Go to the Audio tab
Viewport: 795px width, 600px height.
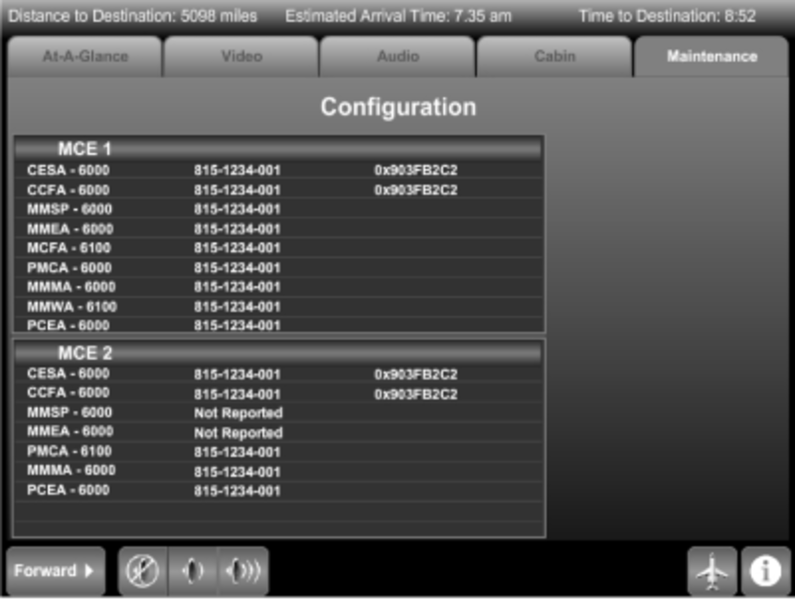click(397, 57)
